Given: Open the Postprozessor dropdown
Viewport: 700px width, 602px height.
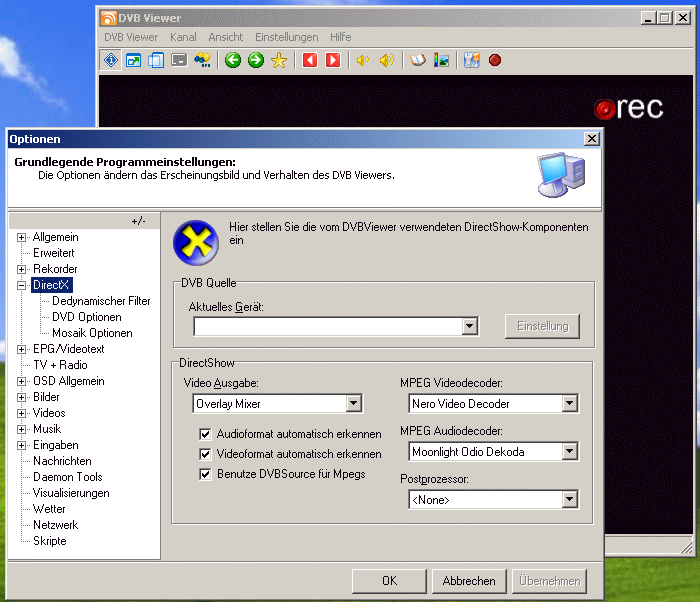Looking at the screenshot, I should (x=569, y=499).
